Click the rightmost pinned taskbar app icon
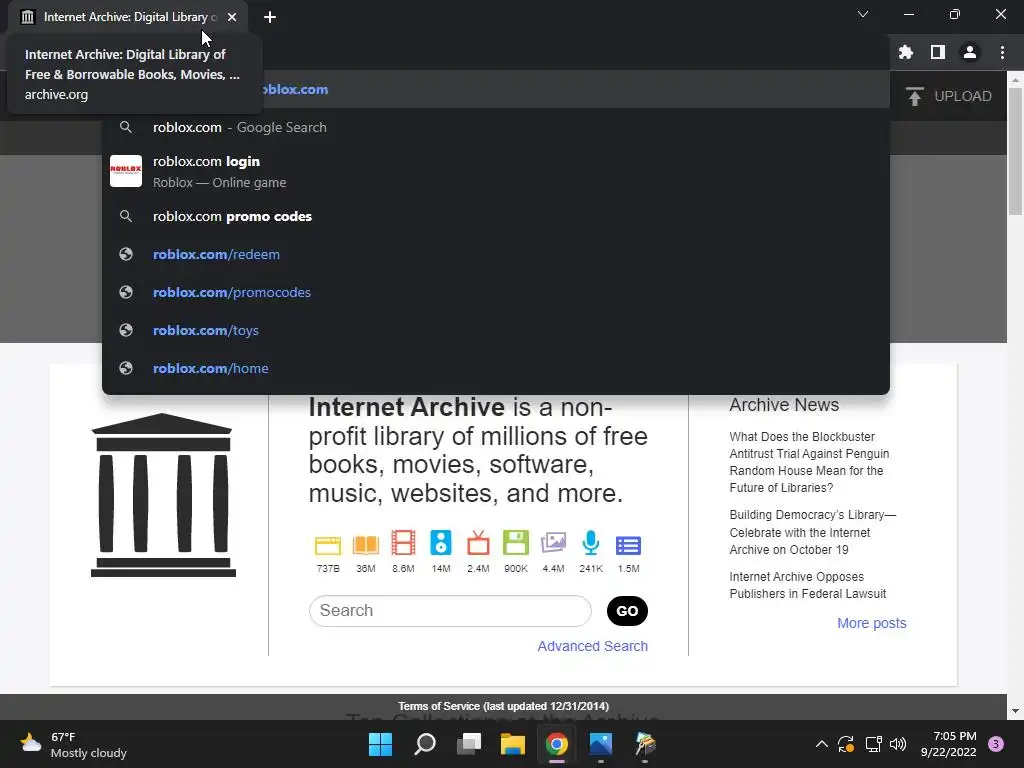Screen dimensions: 1024x768 coord(645,744)
